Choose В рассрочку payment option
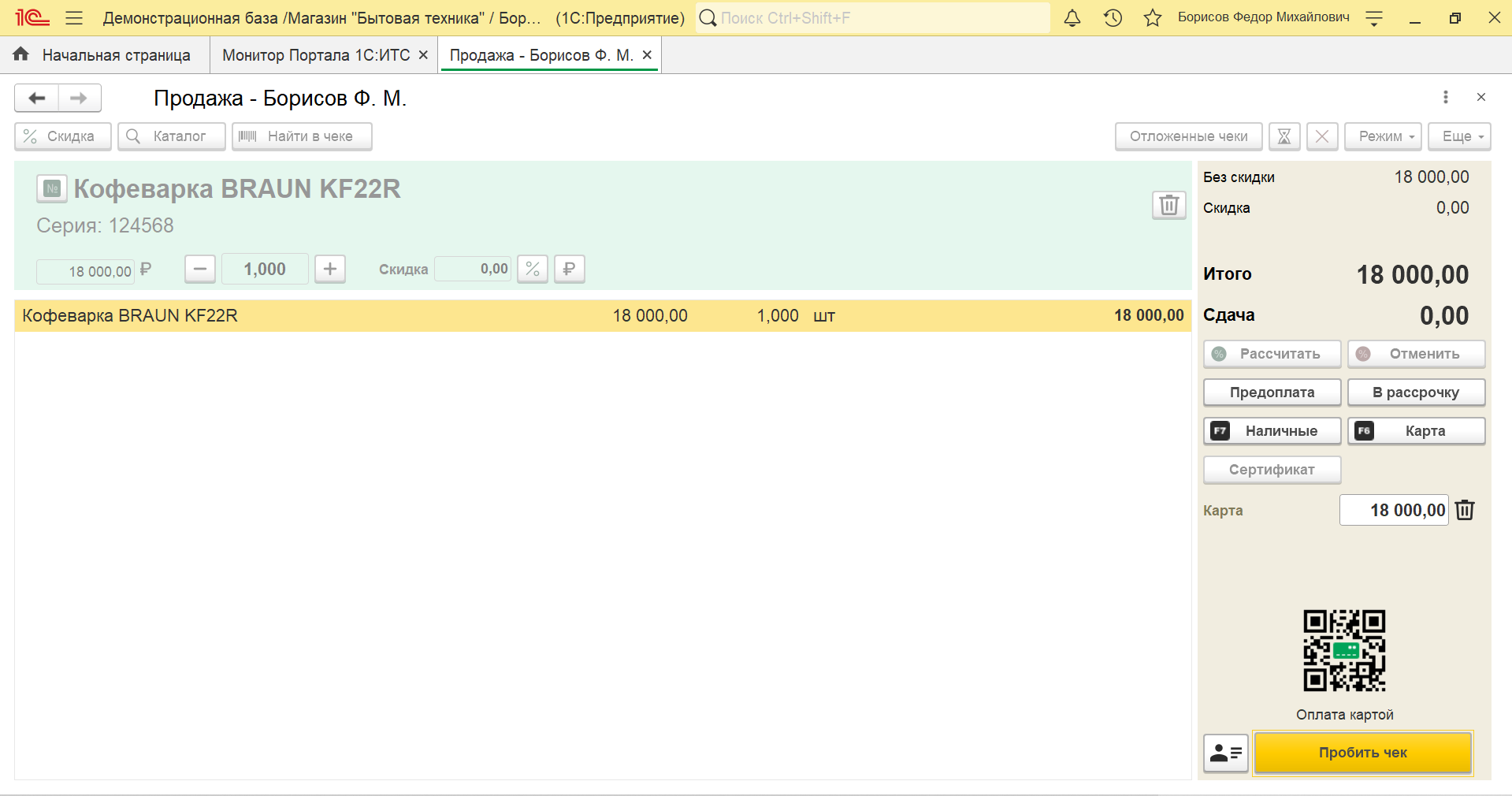 tap(1416, 392)
